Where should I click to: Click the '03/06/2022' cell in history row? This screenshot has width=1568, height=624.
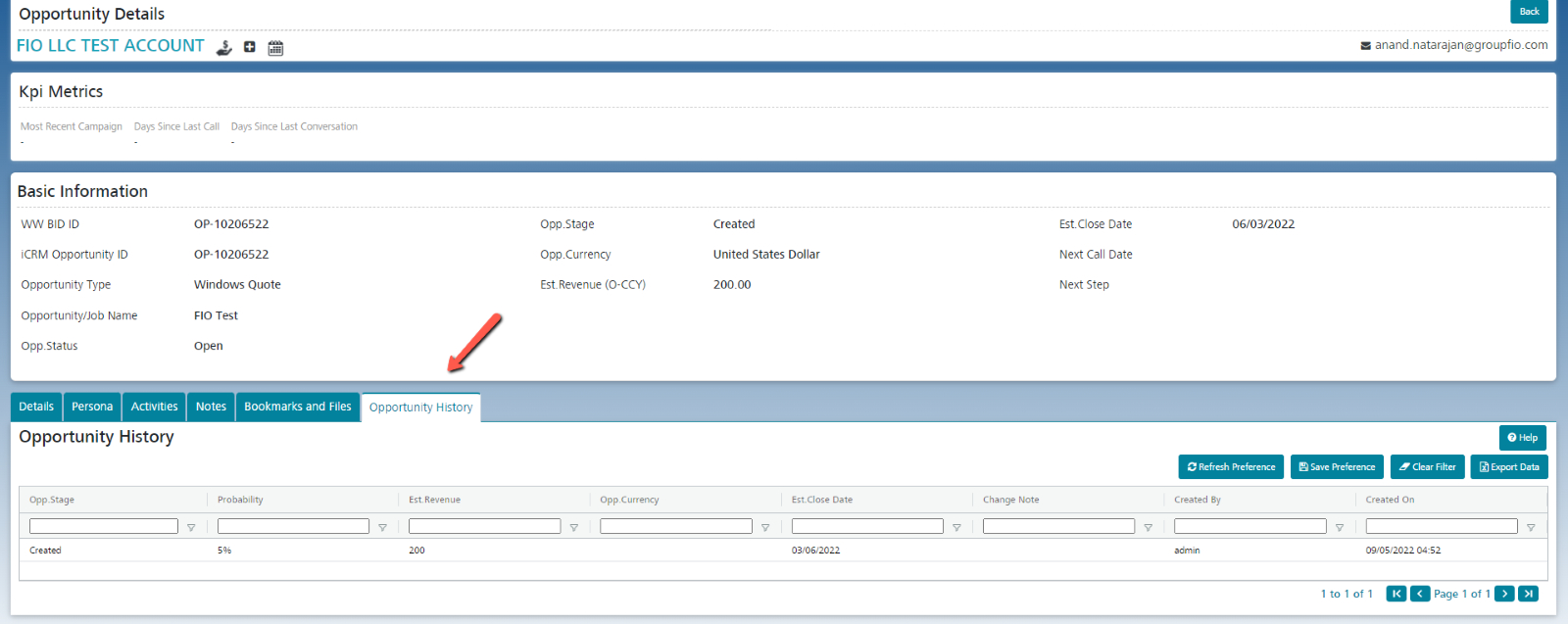[815, 551]
